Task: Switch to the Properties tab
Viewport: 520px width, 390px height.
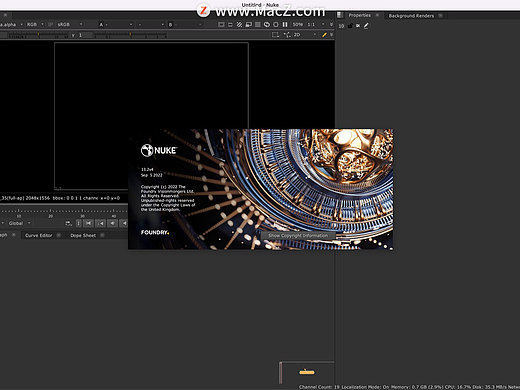Action: tap(359, 15)
